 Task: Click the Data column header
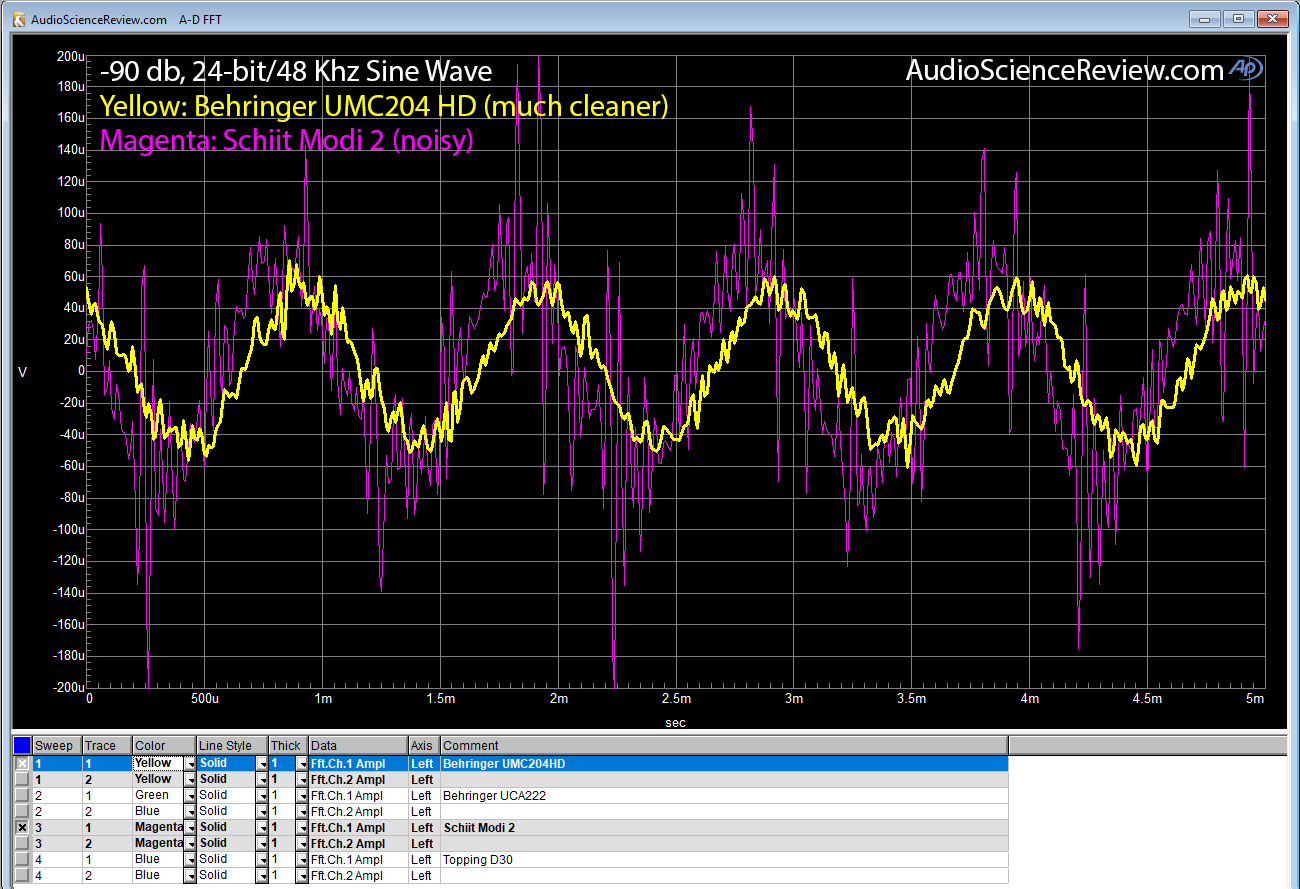click(x=358, y=745)
